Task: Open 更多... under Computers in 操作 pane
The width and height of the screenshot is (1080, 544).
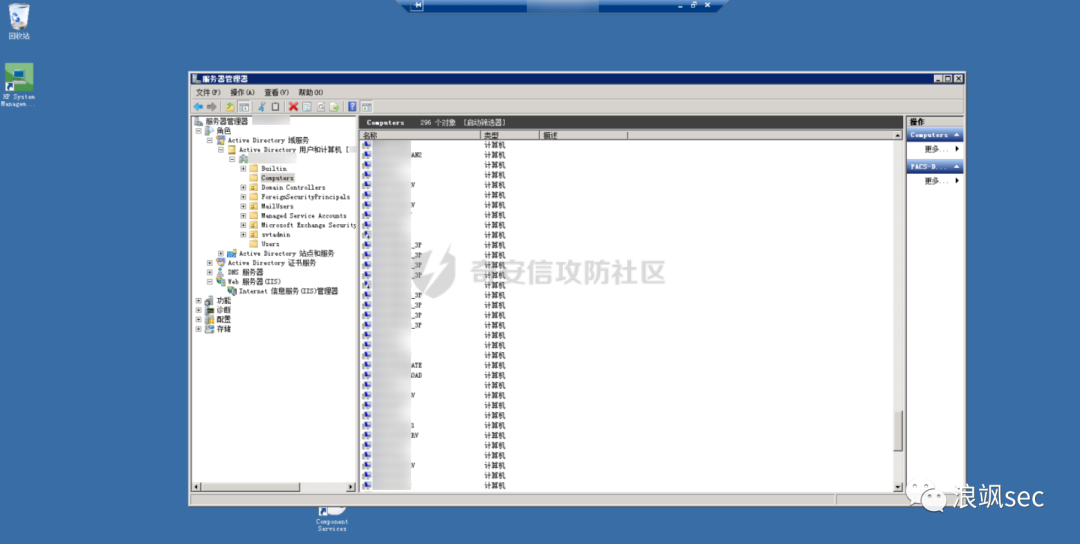Action: click(936, 149)
